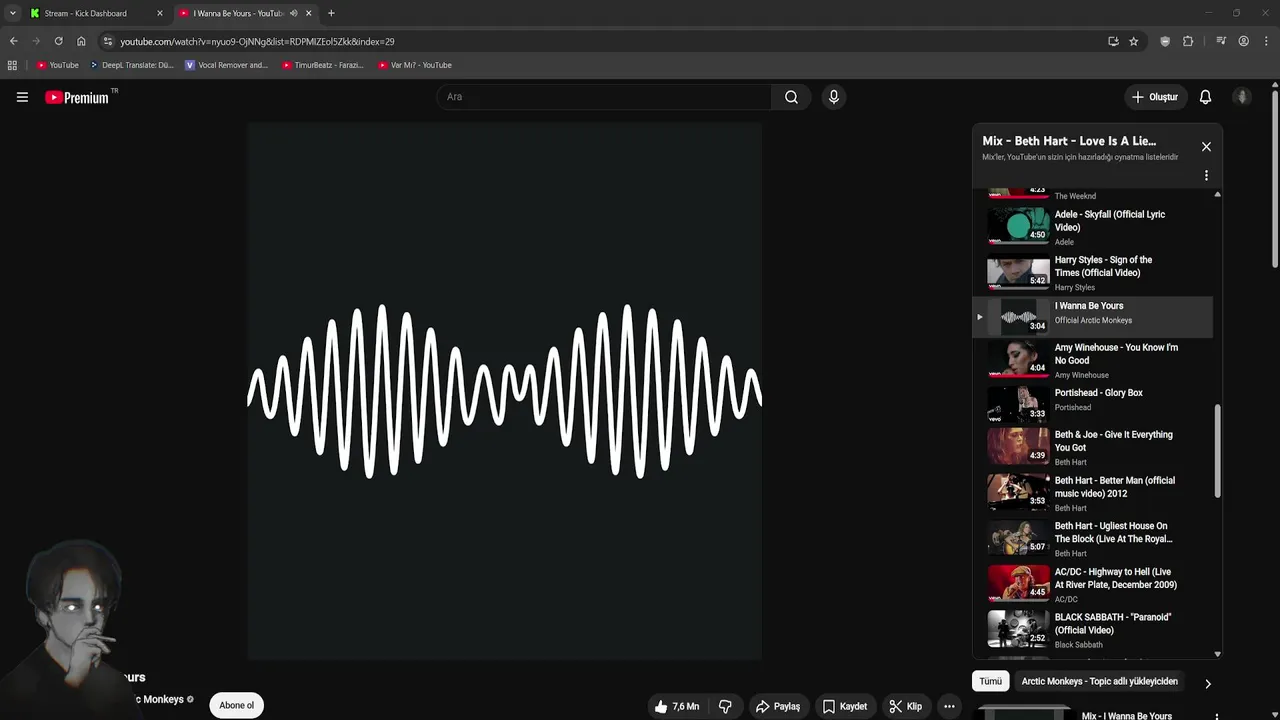The width and height of the screenshot is (1280, 720).
Task: Focus the Ara search field
Action: pyautogui.click(x=604, y=97)
